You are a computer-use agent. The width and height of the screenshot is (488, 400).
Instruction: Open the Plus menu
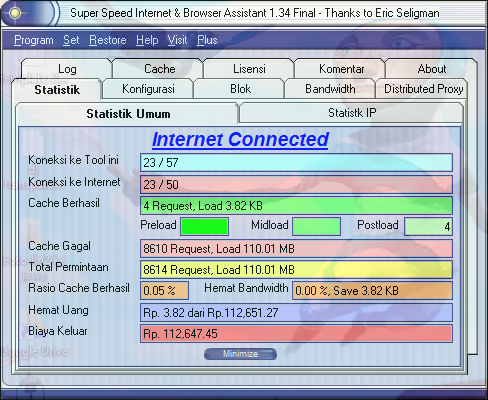coord(207,40)
